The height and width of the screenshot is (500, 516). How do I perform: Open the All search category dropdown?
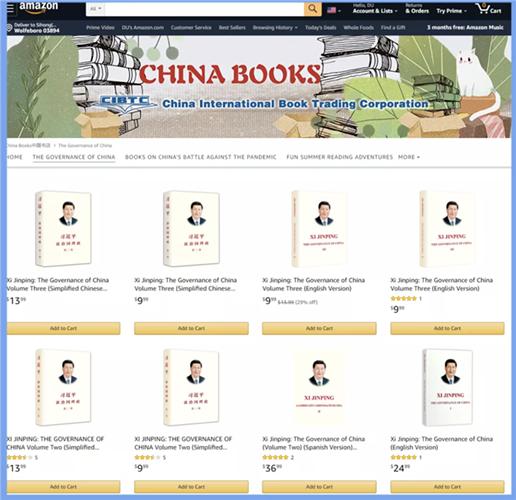(96, 9)
